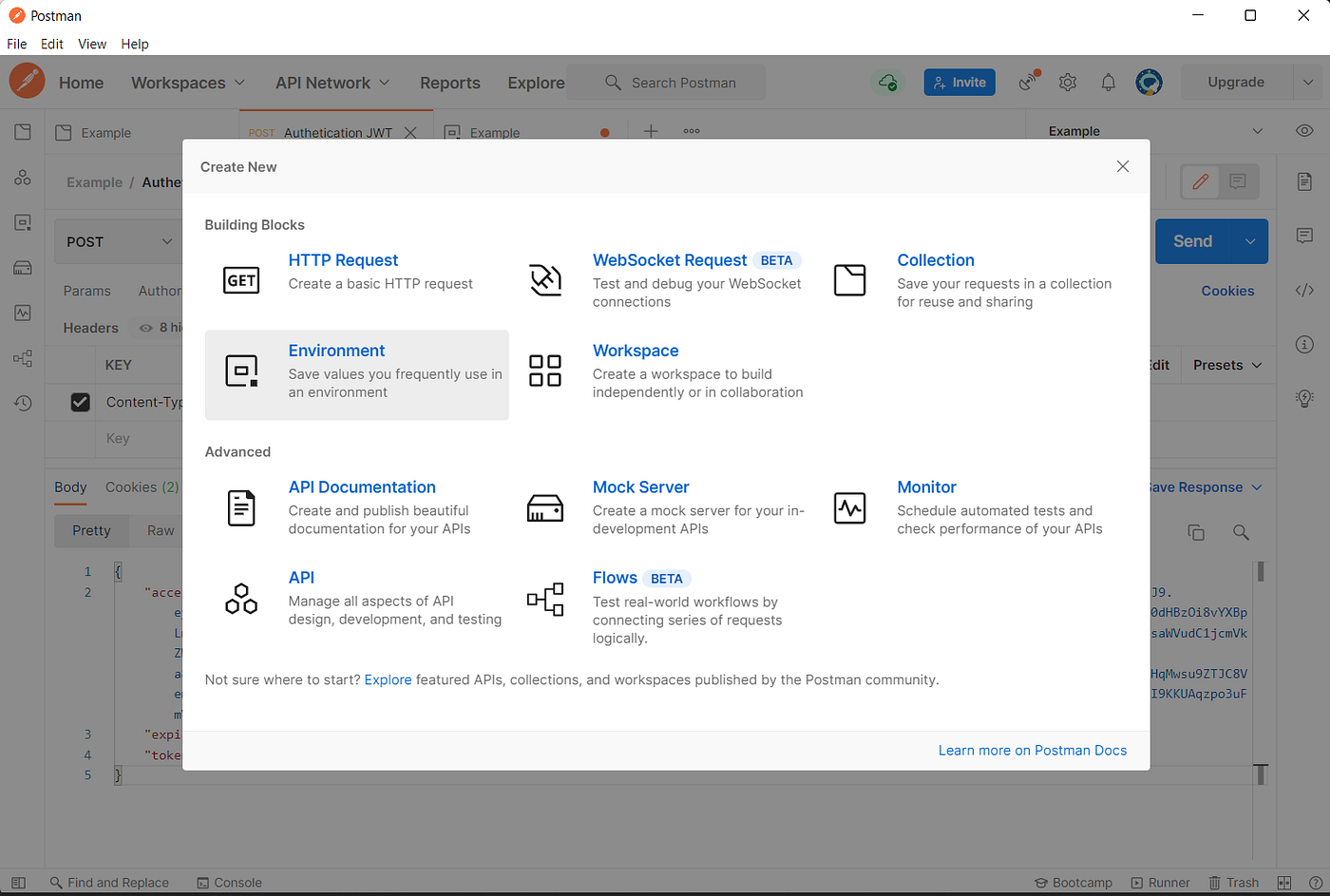Open the Cookies link

[1227, 291]
